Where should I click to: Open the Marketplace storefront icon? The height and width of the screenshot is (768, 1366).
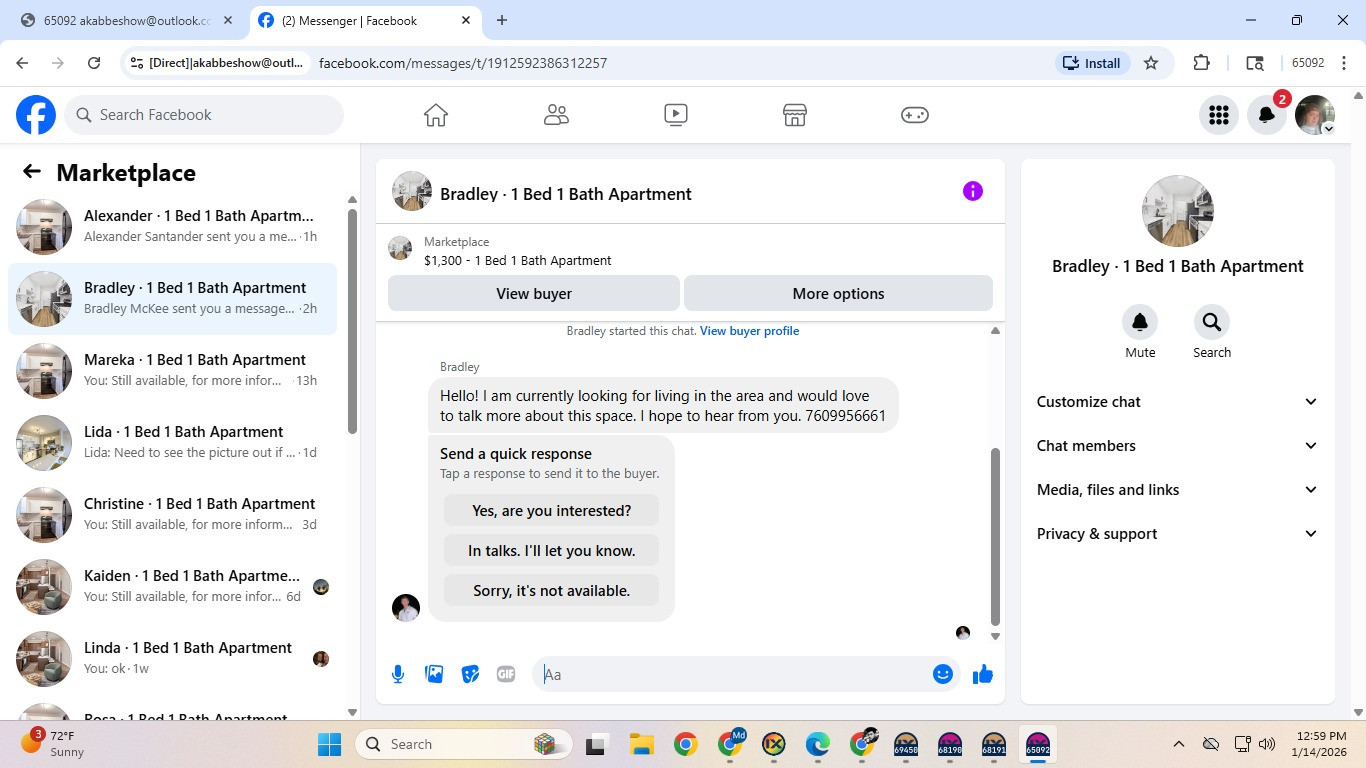(x=795, y=115)
